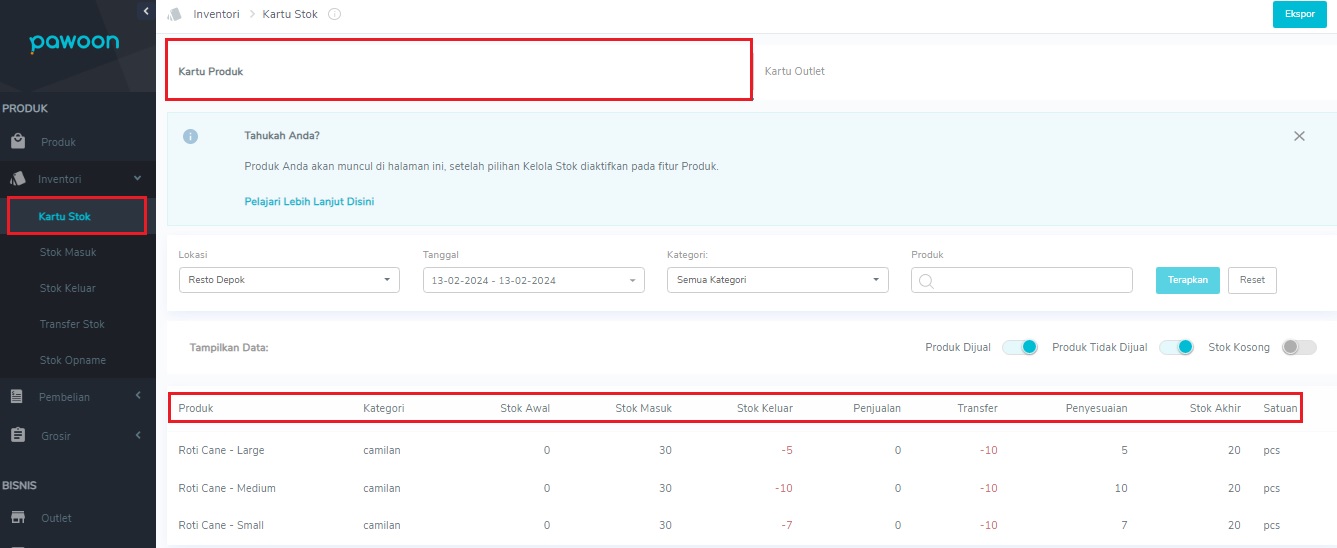Open the Tanggal date range picker

pos(534,280)
